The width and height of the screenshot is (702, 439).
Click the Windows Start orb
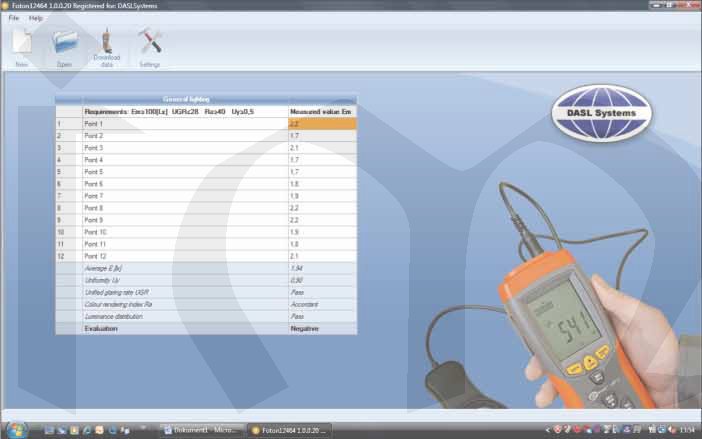12,429
